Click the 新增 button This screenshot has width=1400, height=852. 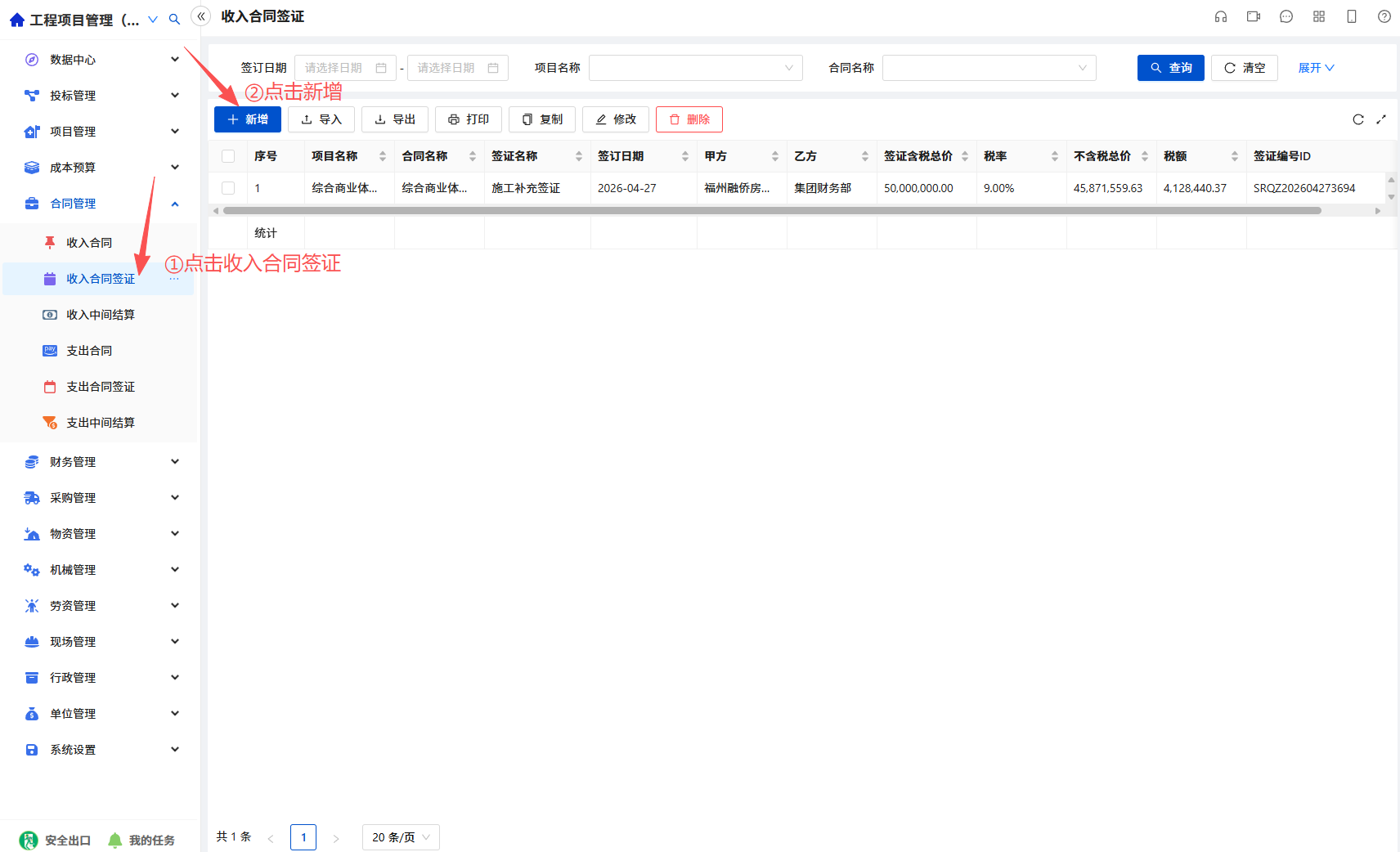[248, 119]
